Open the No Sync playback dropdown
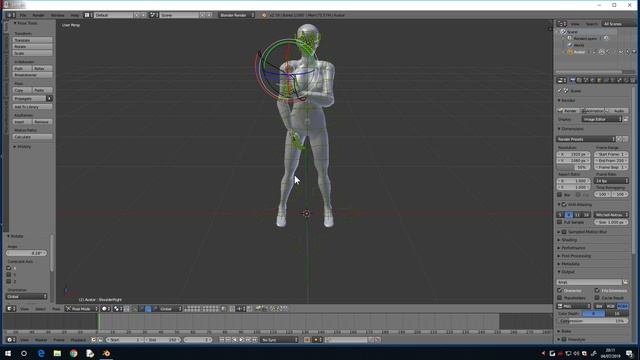 [280, 340]
